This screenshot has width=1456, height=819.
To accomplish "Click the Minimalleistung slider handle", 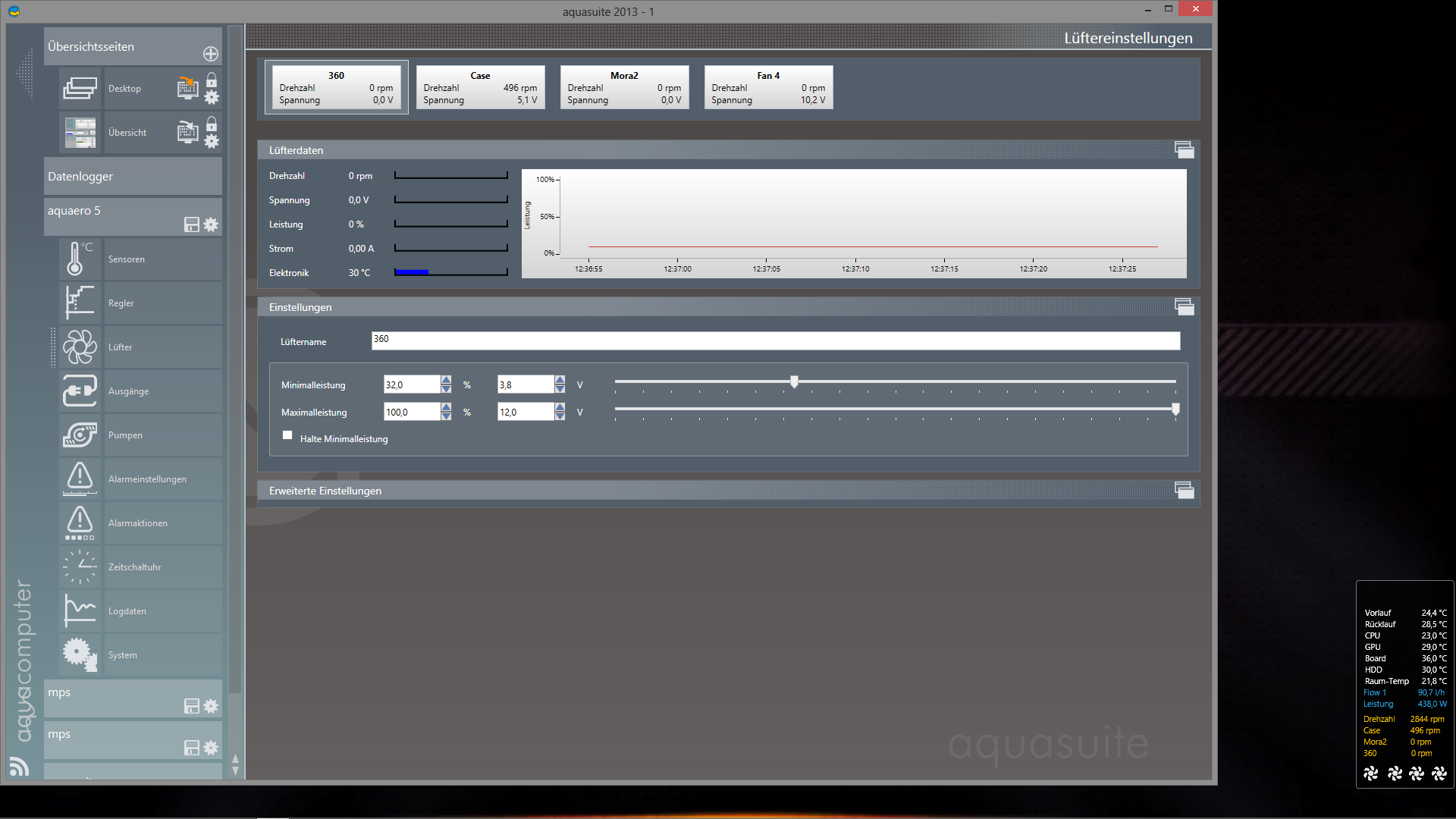I will click(x=794, y=381).
